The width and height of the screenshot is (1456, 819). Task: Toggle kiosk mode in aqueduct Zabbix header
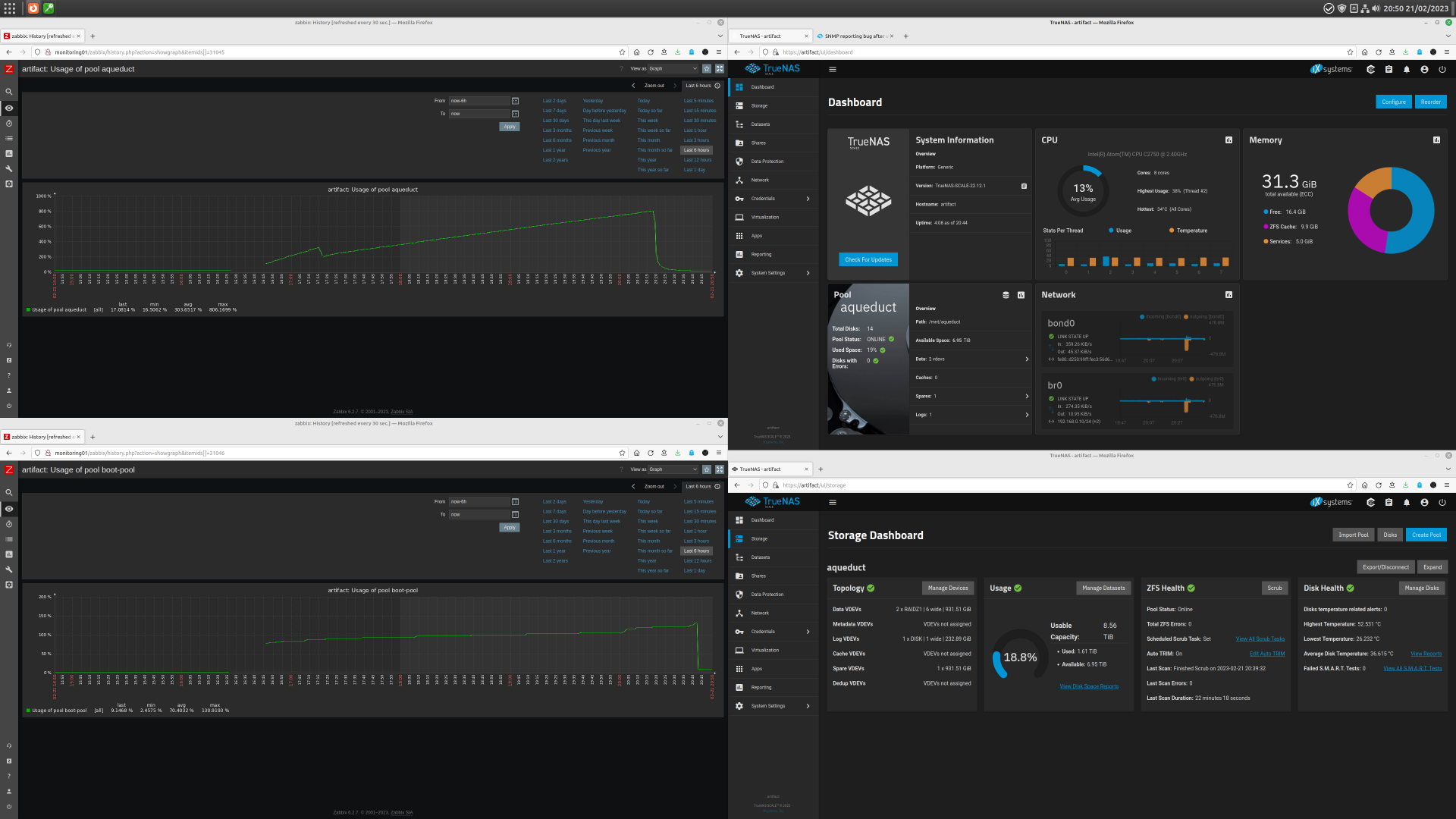point(720,69)
